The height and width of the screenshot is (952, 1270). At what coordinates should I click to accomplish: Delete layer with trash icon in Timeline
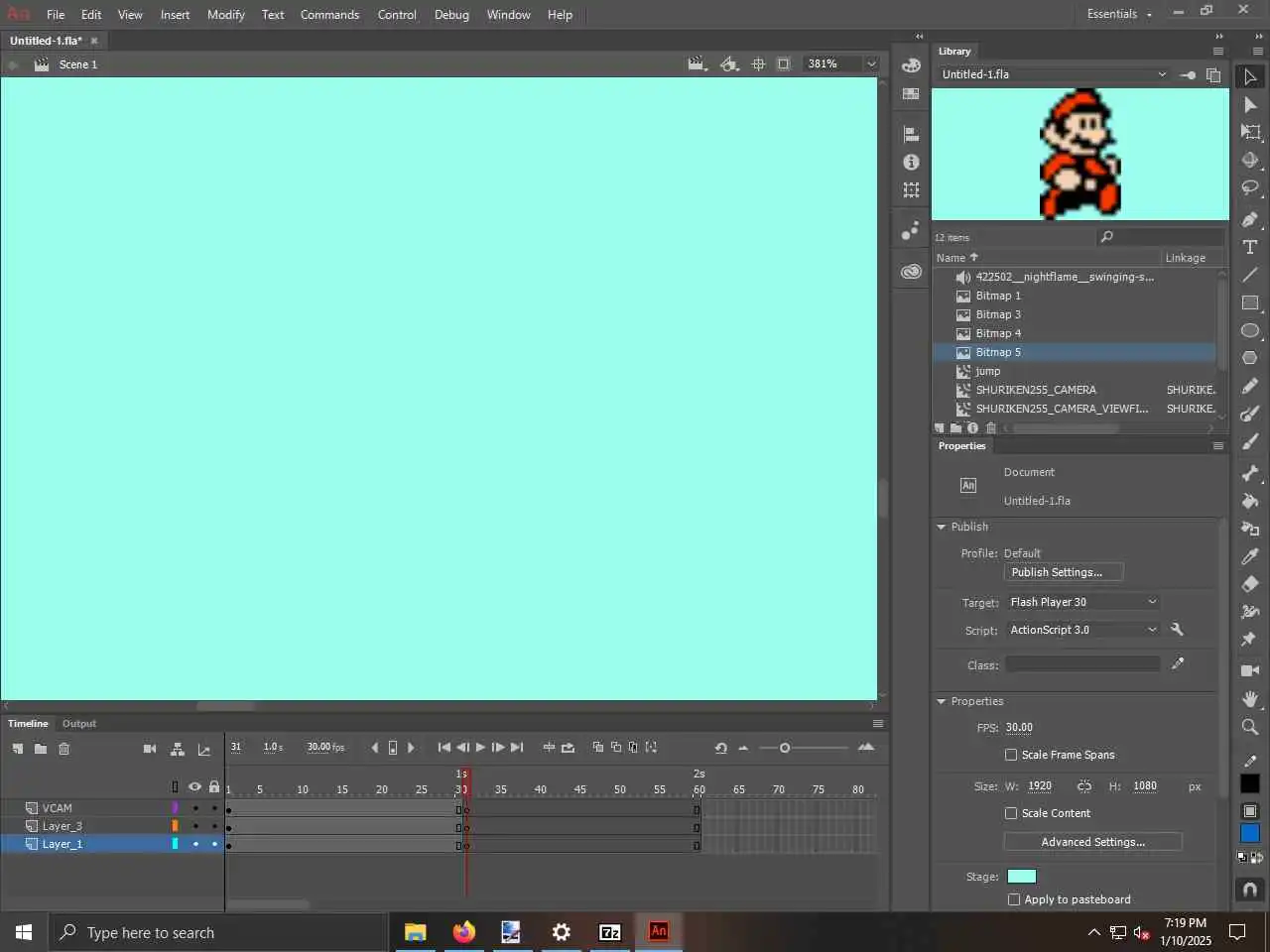[x=64, y=748]
